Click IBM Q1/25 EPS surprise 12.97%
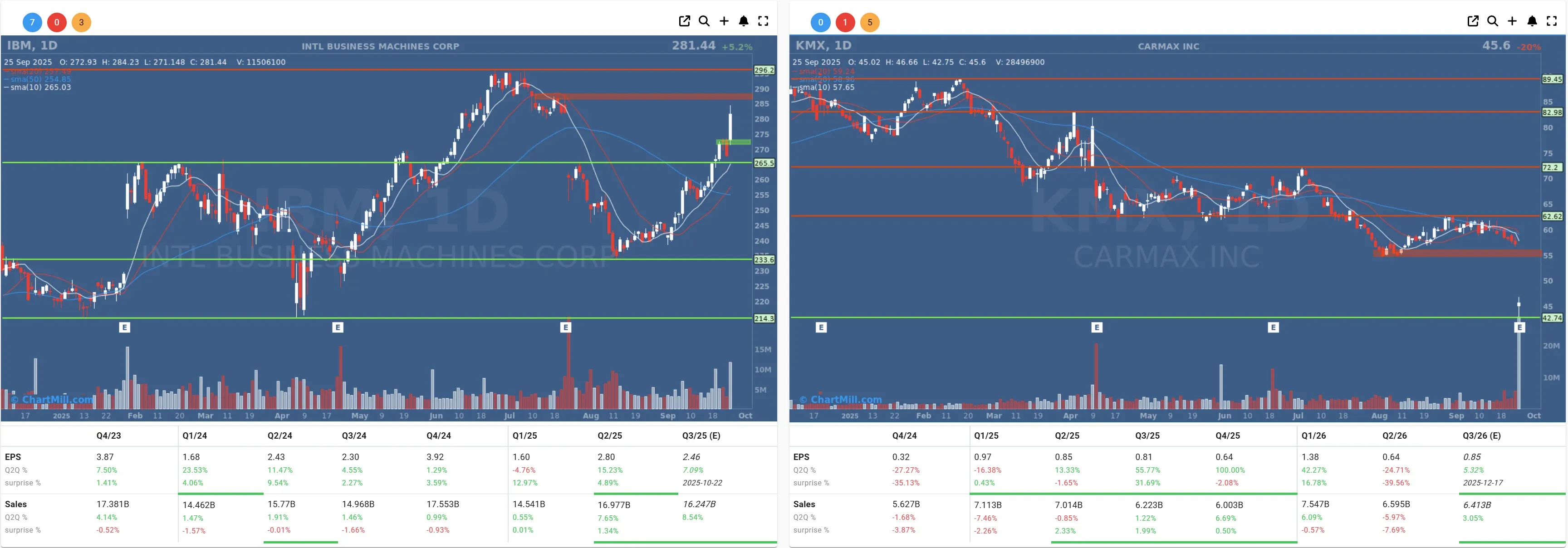 [525, 483]
